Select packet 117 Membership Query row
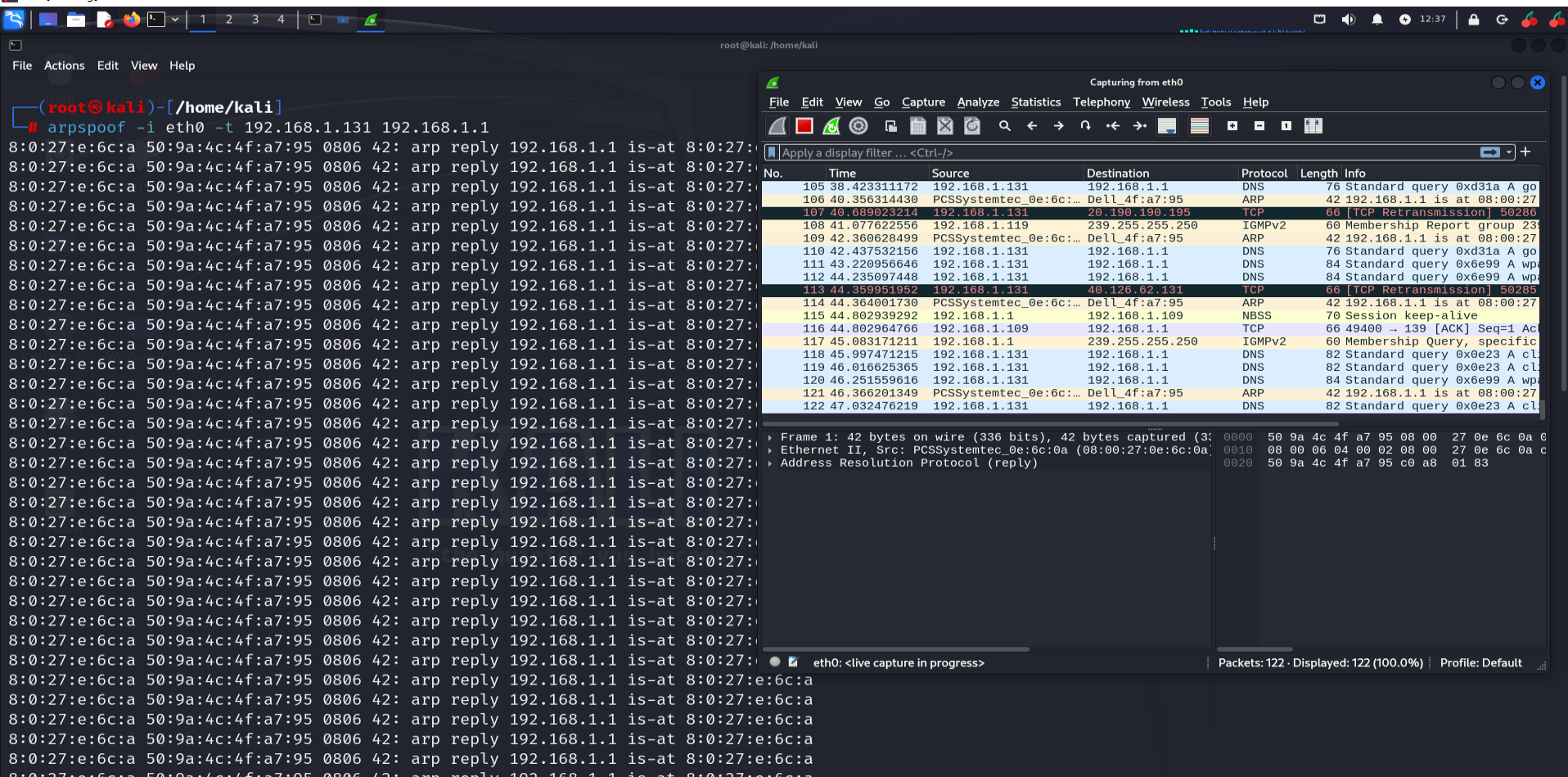The width and height of the screenshot is (1568, 777). point(1150,342)
